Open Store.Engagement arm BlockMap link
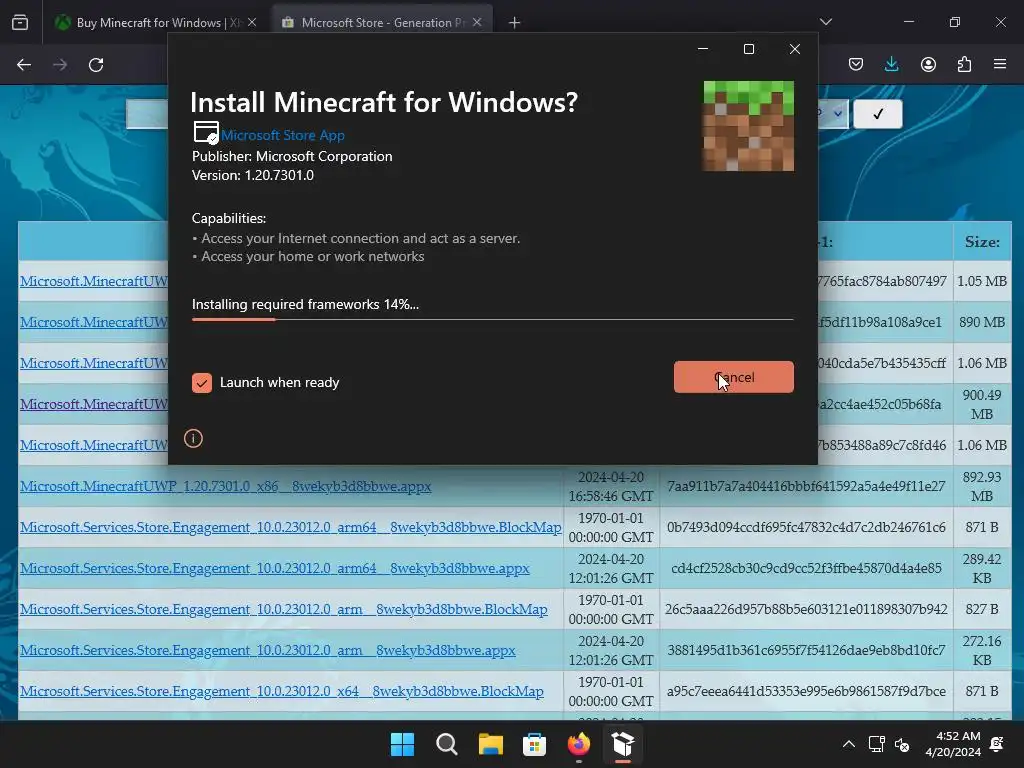This screenshot has width=1024, height=768. coord(283,610)
